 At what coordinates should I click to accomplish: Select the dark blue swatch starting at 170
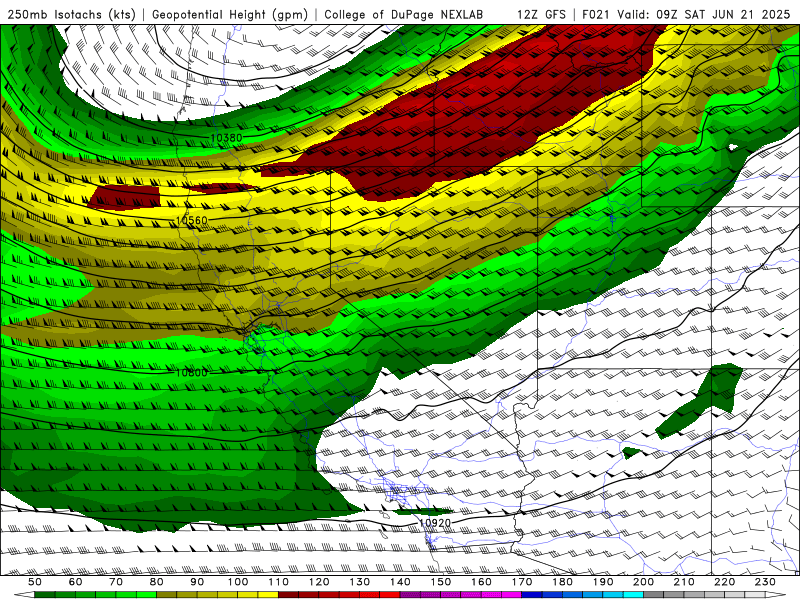(532, 594)
